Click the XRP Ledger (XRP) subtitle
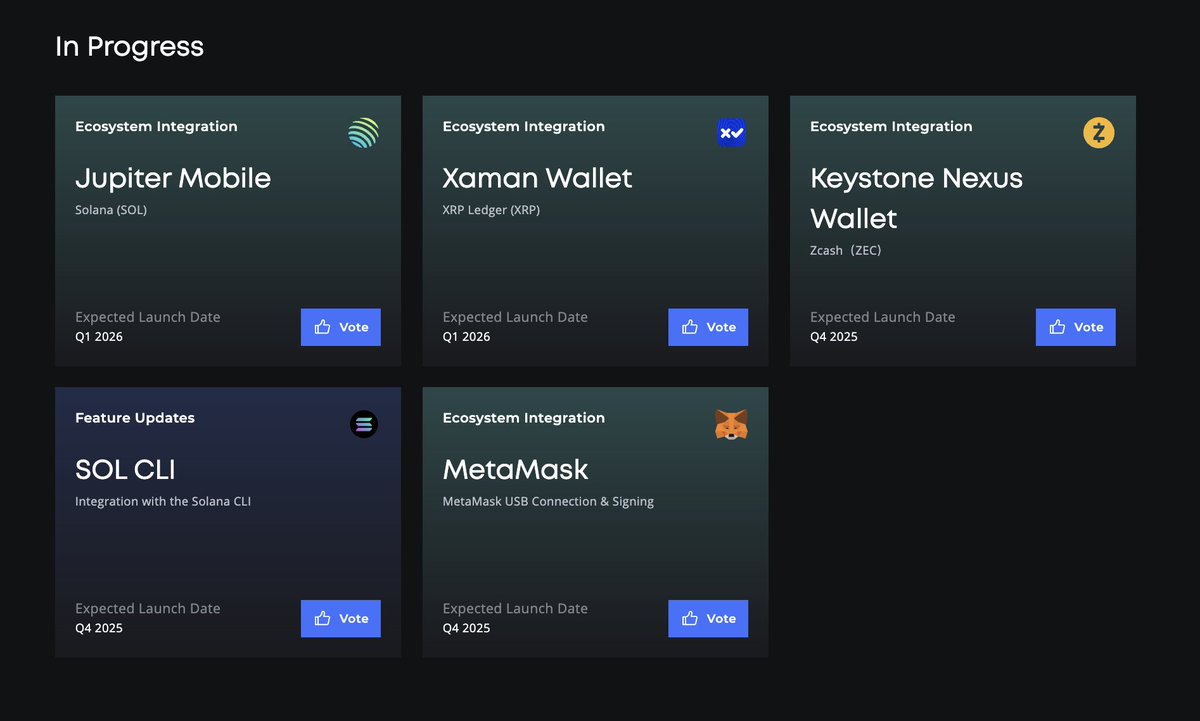1200x721 pixels. [x=491, y=210]
